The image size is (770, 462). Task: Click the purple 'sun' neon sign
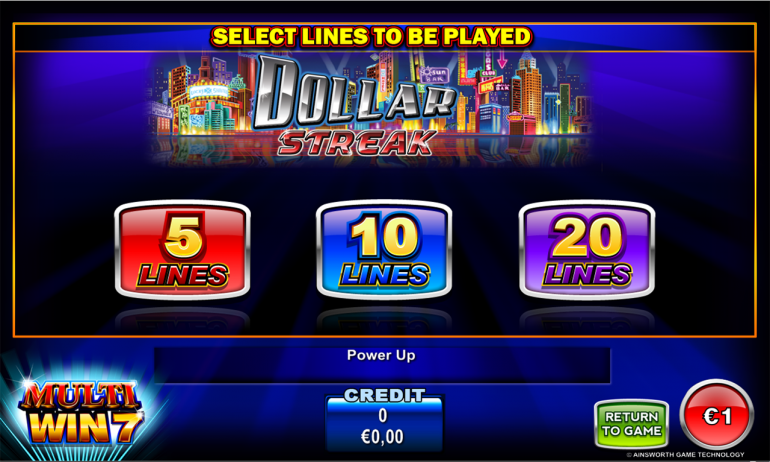point(434,76)
